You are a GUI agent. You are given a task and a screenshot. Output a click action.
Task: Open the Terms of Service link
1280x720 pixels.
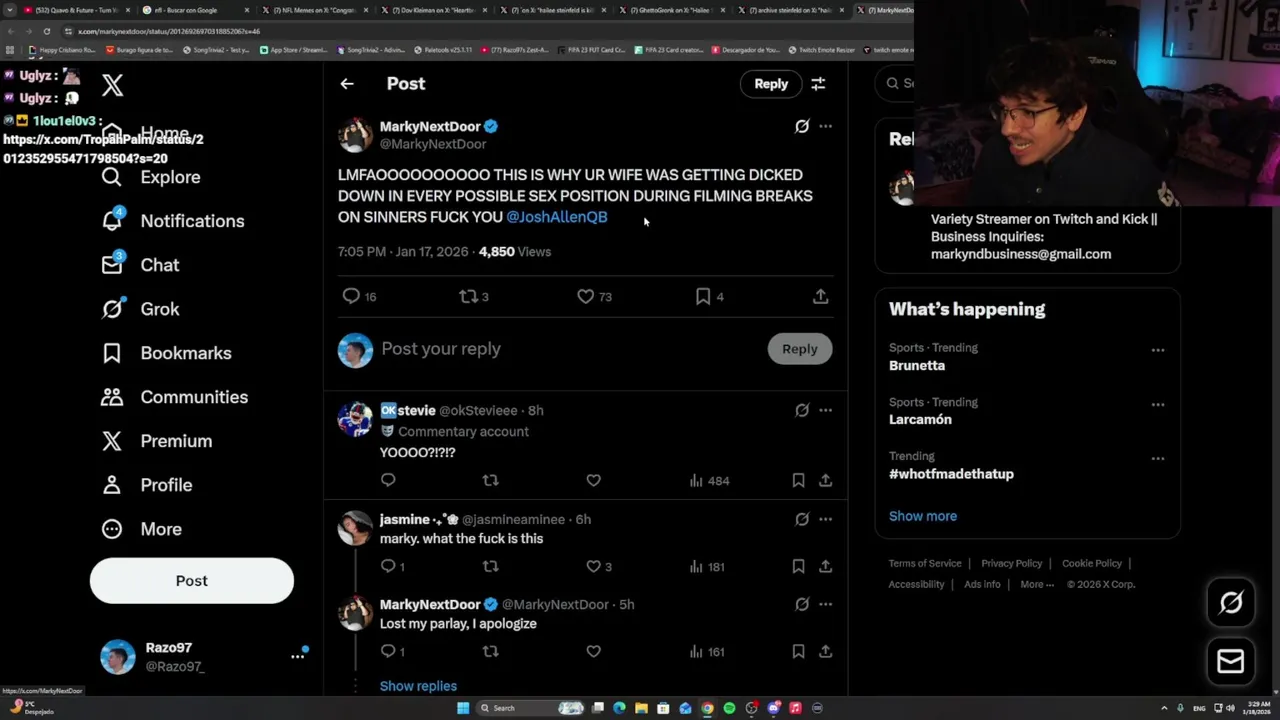[925, 563]
